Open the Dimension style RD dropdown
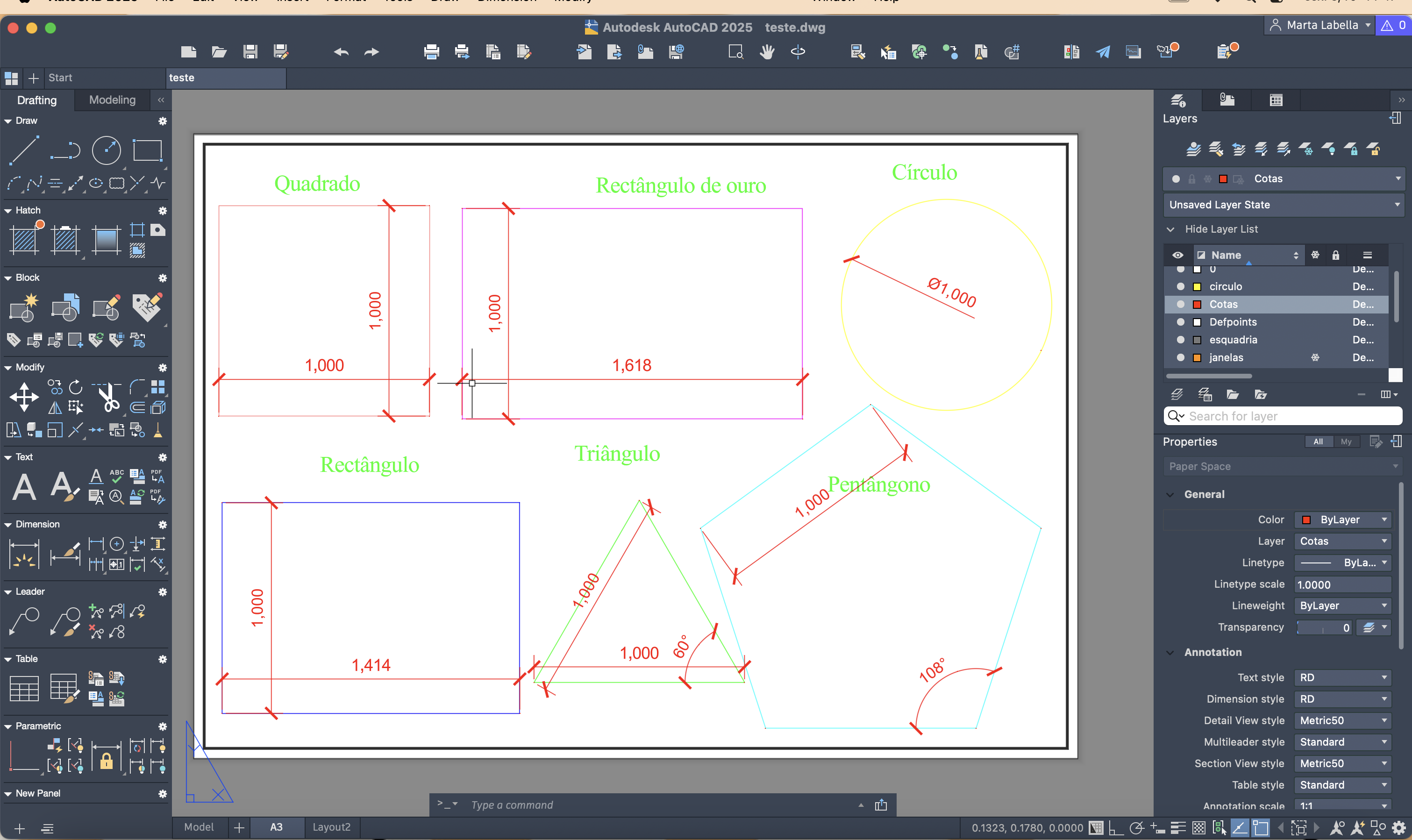The width and height of the screenshot is (1412, 840). point(1342,699)
